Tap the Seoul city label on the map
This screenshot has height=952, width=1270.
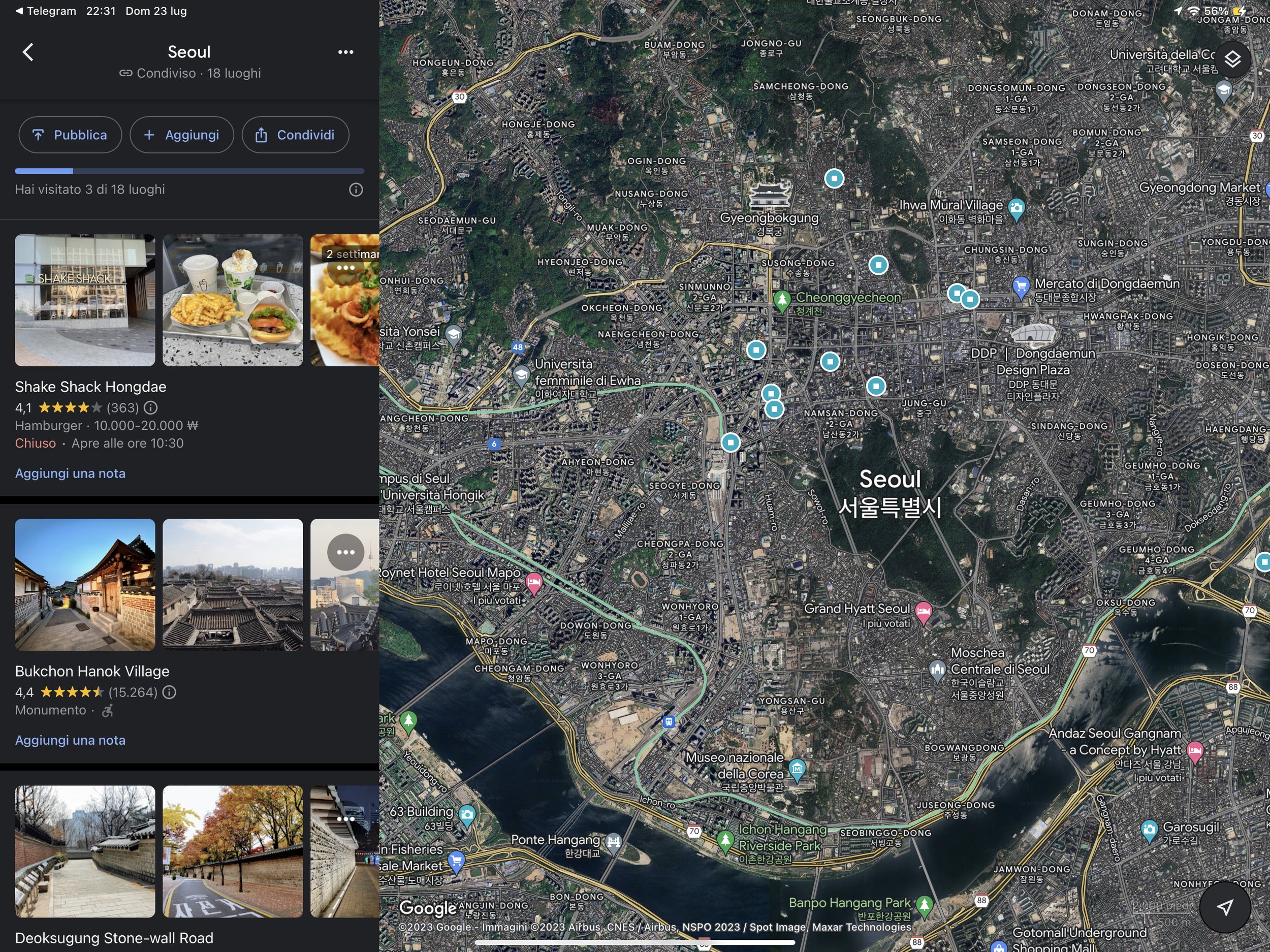890,494
